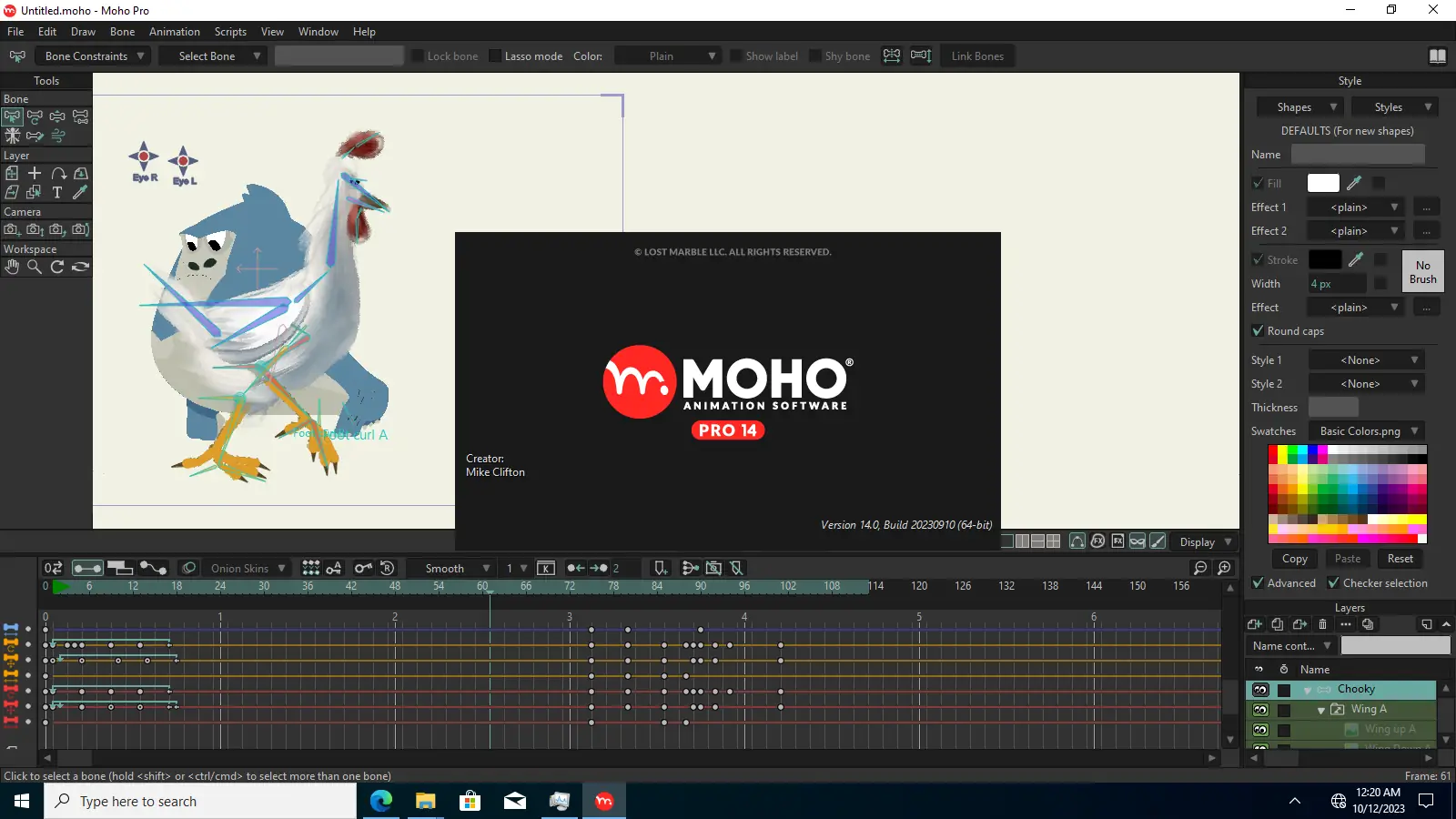Open the Select Bone dropdown

point(212,56)
